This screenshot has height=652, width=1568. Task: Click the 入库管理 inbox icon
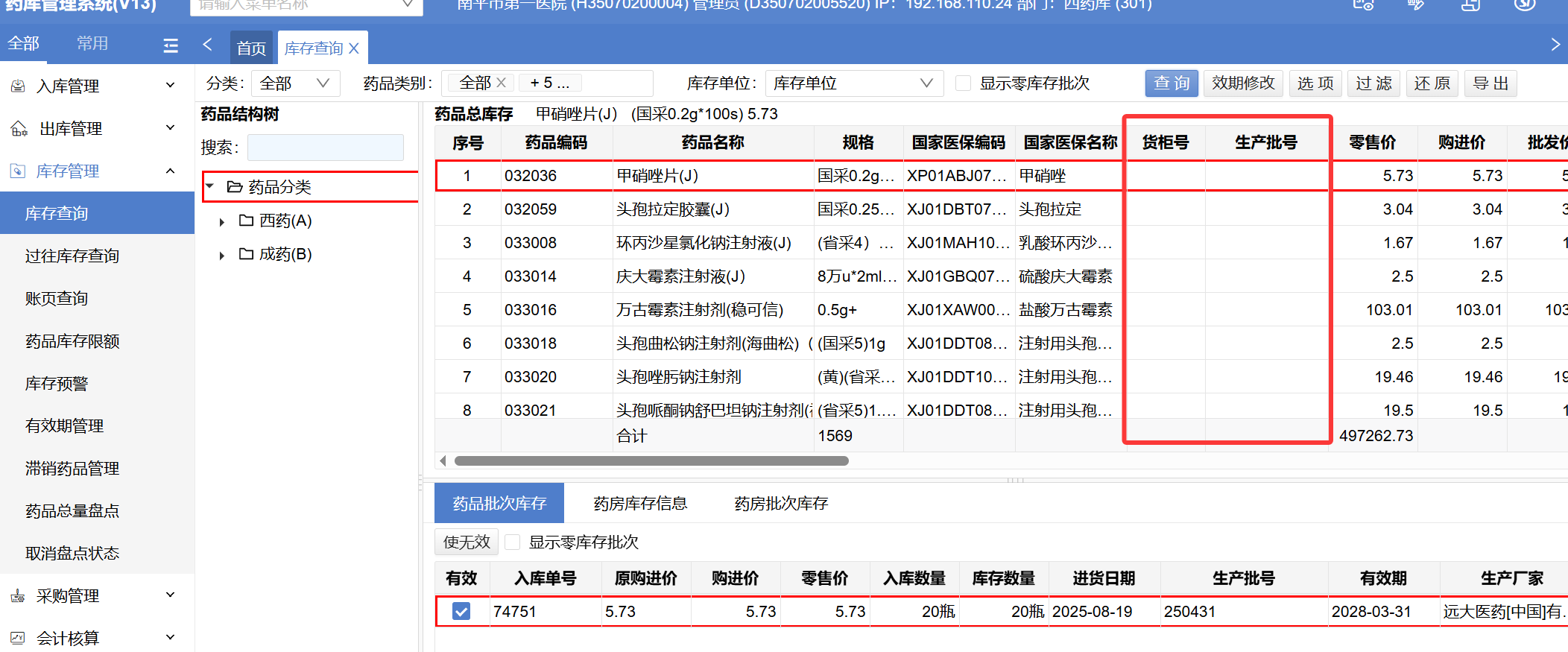pos(18,86)
